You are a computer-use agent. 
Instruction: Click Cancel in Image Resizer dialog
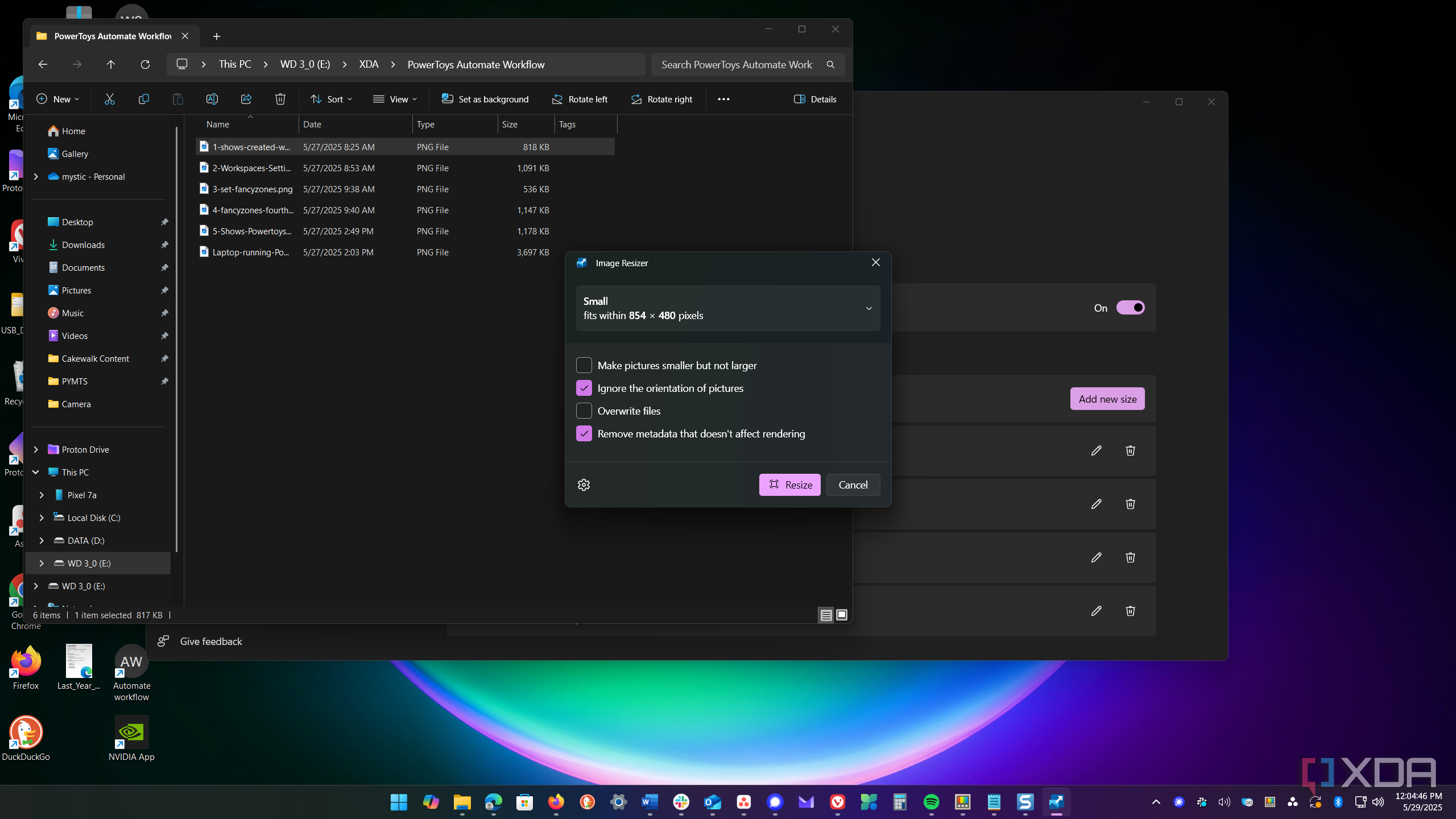(853, 485)
